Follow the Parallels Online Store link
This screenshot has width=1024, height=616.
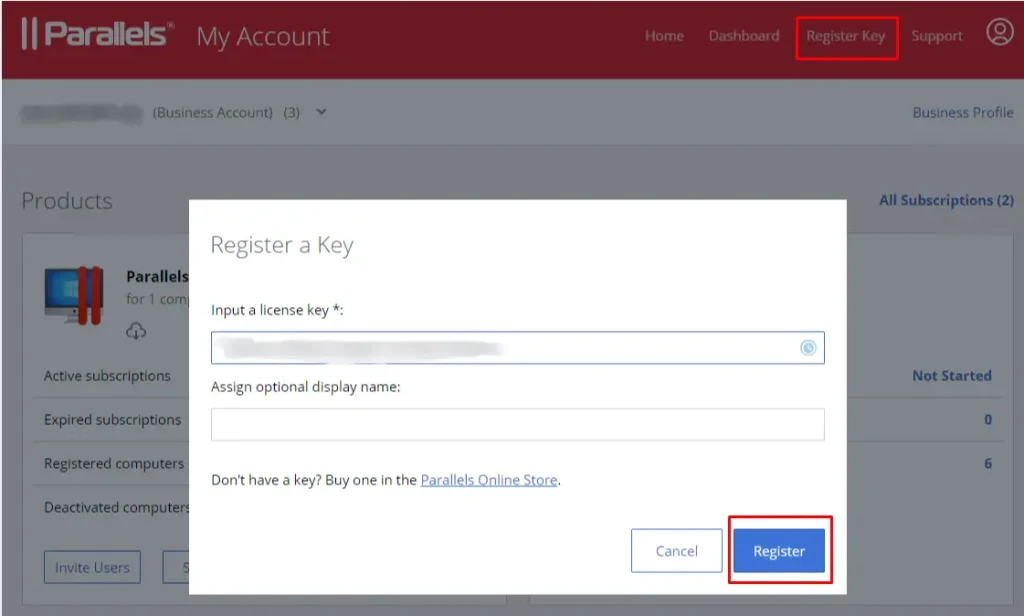coord(488,480)
